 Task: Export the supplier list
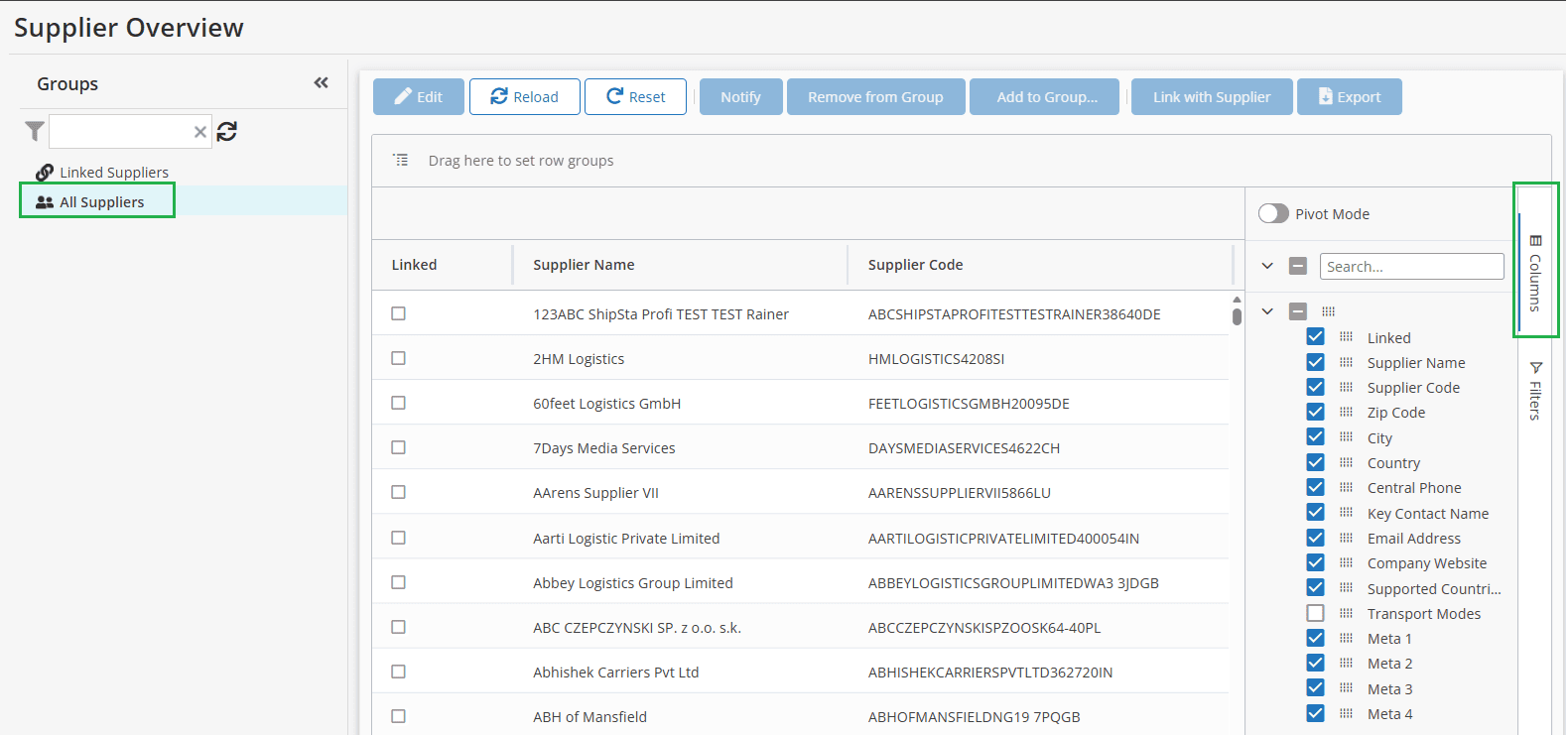[x=1350, y=97]
